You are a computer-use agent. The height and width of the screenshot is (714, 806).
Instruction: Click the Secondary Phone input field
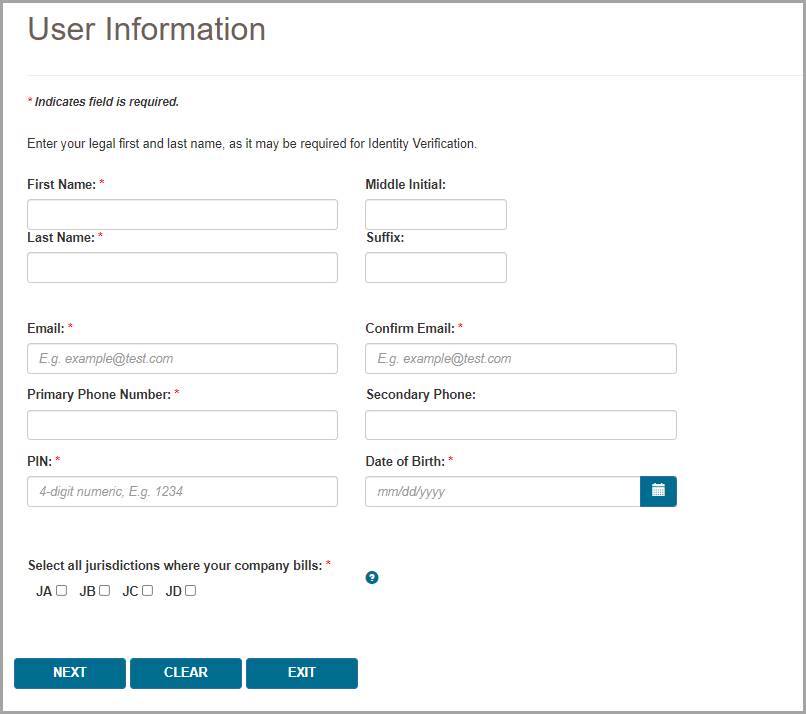[x=520, y=425]
